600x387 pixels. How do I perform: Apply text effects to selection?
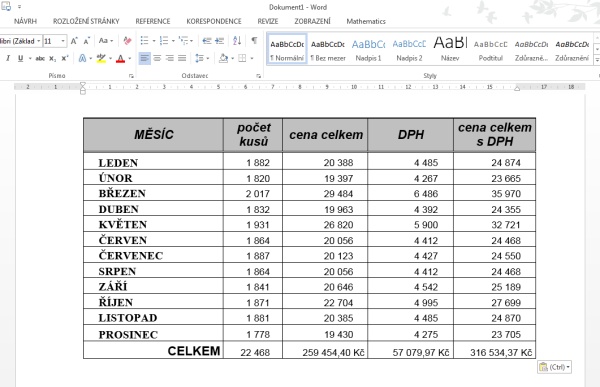(82, 58)
